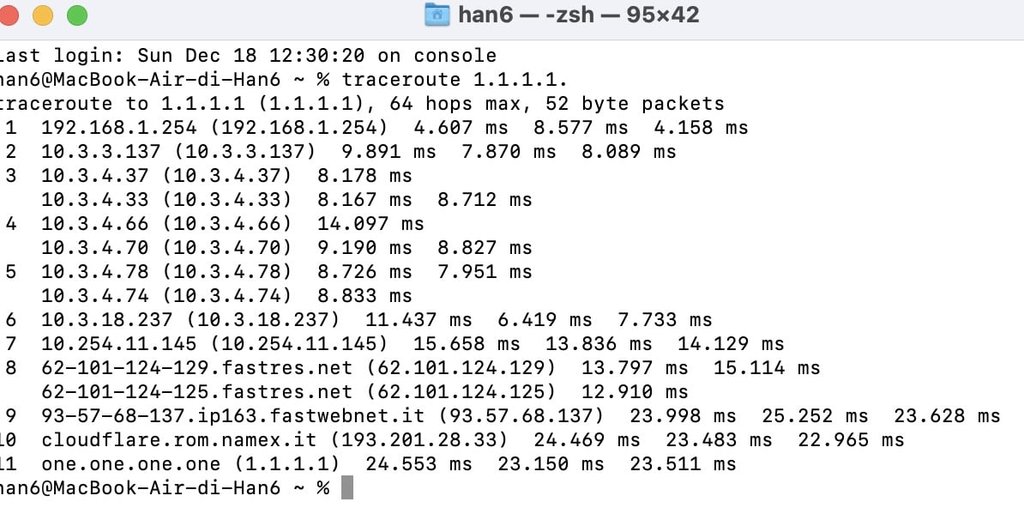Click the 10.3.4.37 hop entry
This screenshot has width=1024, height=520.
[x=88, y=176]
